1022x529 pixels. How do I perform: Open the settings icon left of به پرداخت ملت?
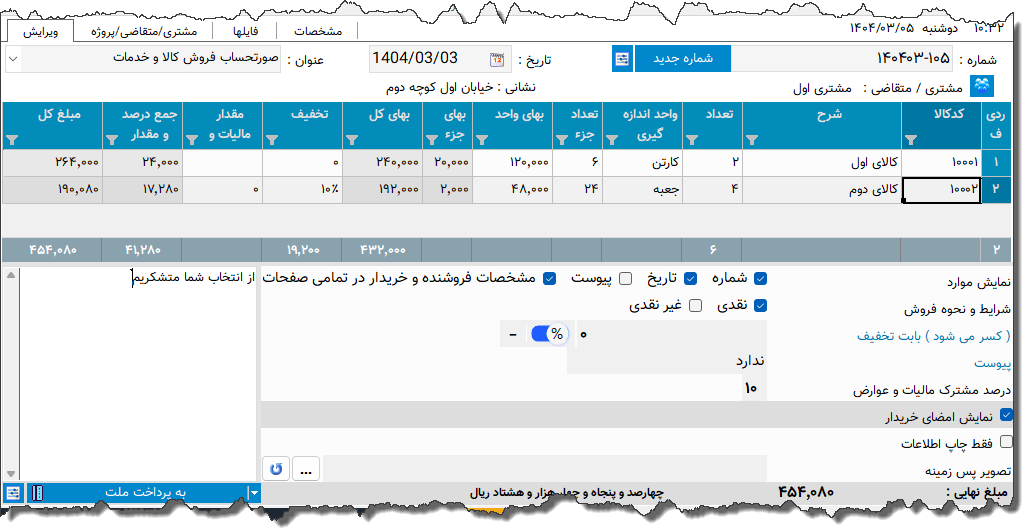13,493
